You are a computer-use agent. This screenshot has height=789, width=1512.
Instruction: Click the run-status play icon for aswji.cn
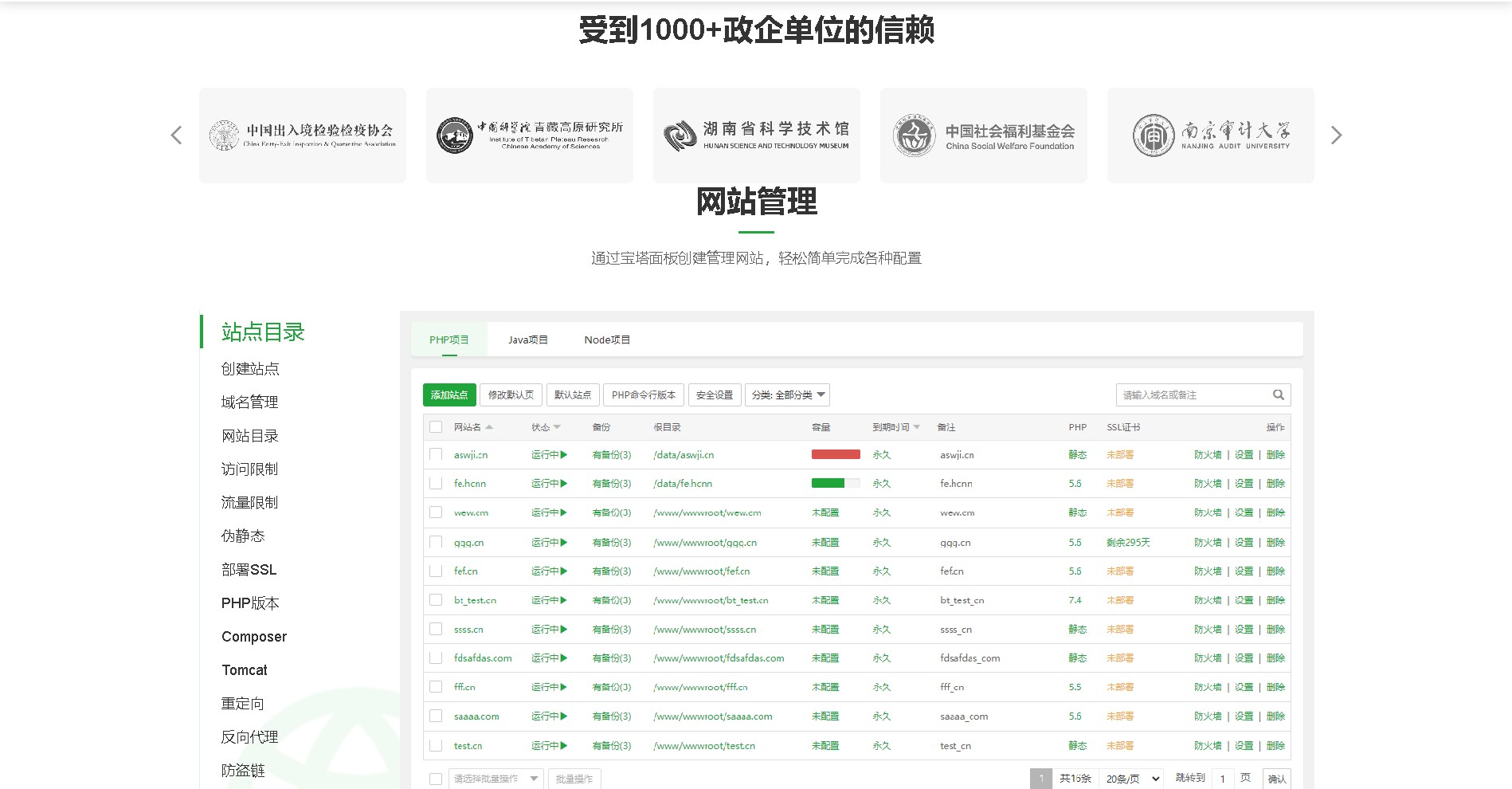click(x=564, y=455)
